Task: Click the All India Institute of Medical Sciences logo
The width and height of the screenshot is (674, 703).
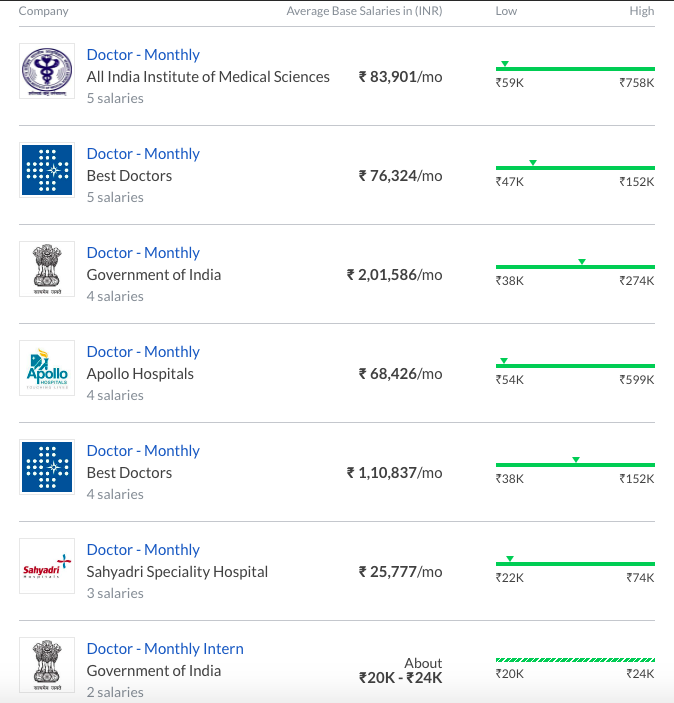Action: click(x=47, y=71)
